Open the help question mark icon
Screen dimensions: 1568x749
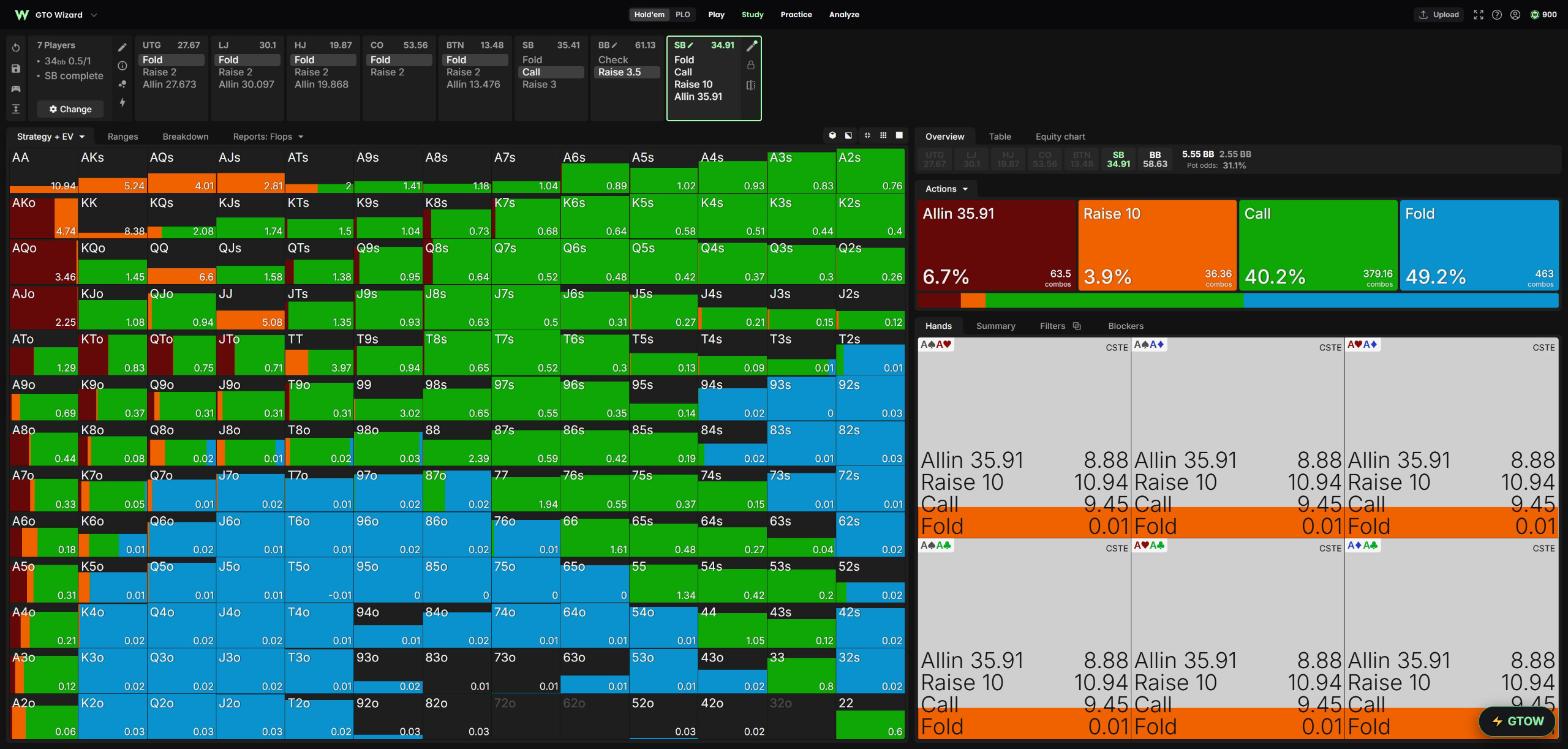click(1497, 15)
